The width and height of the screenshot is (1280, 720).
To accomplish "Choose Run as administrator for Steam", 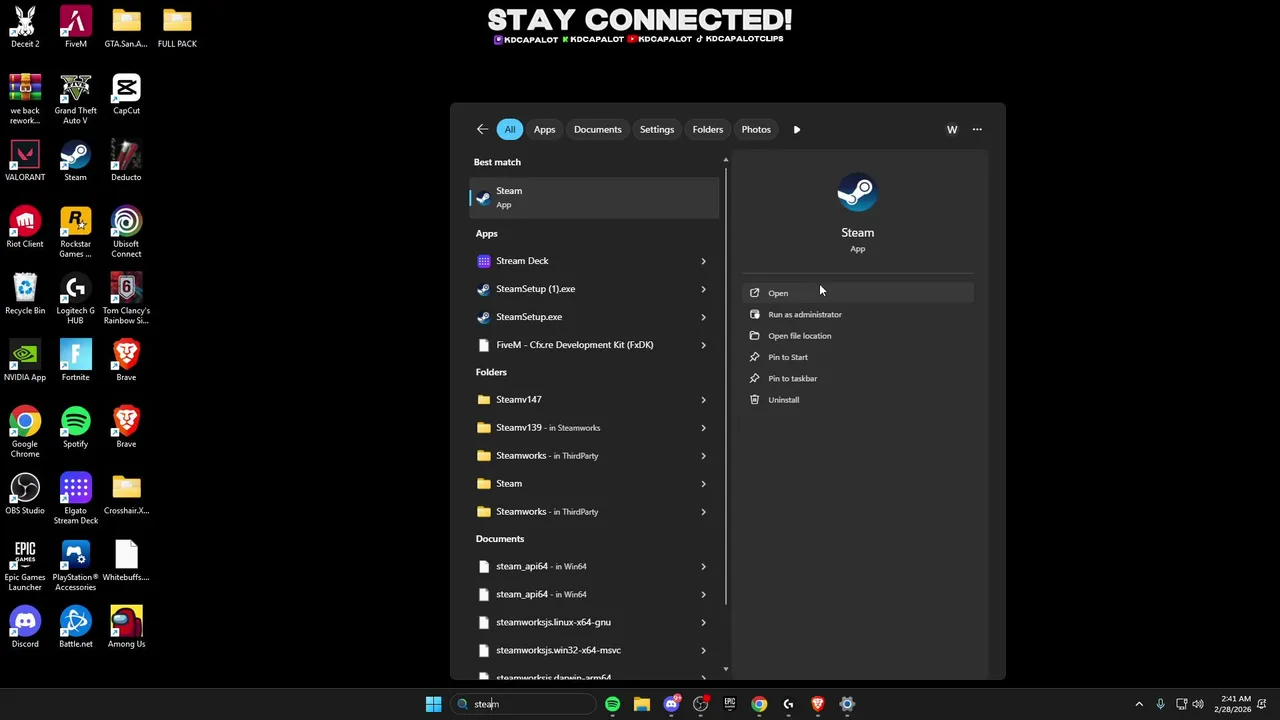I will (857, 314).
